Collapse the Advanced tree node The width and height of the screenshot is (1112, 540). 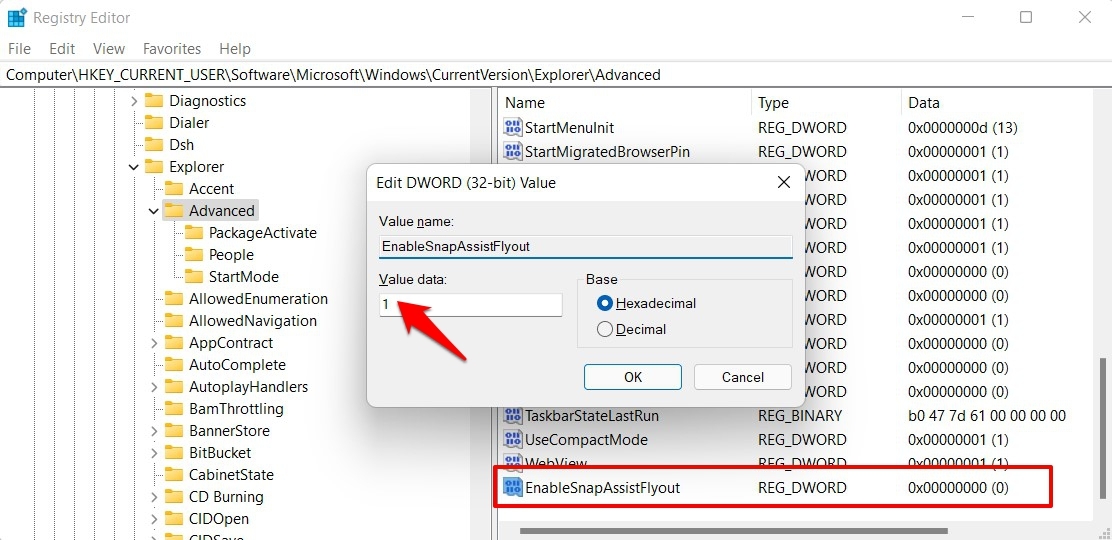[153, 211]
